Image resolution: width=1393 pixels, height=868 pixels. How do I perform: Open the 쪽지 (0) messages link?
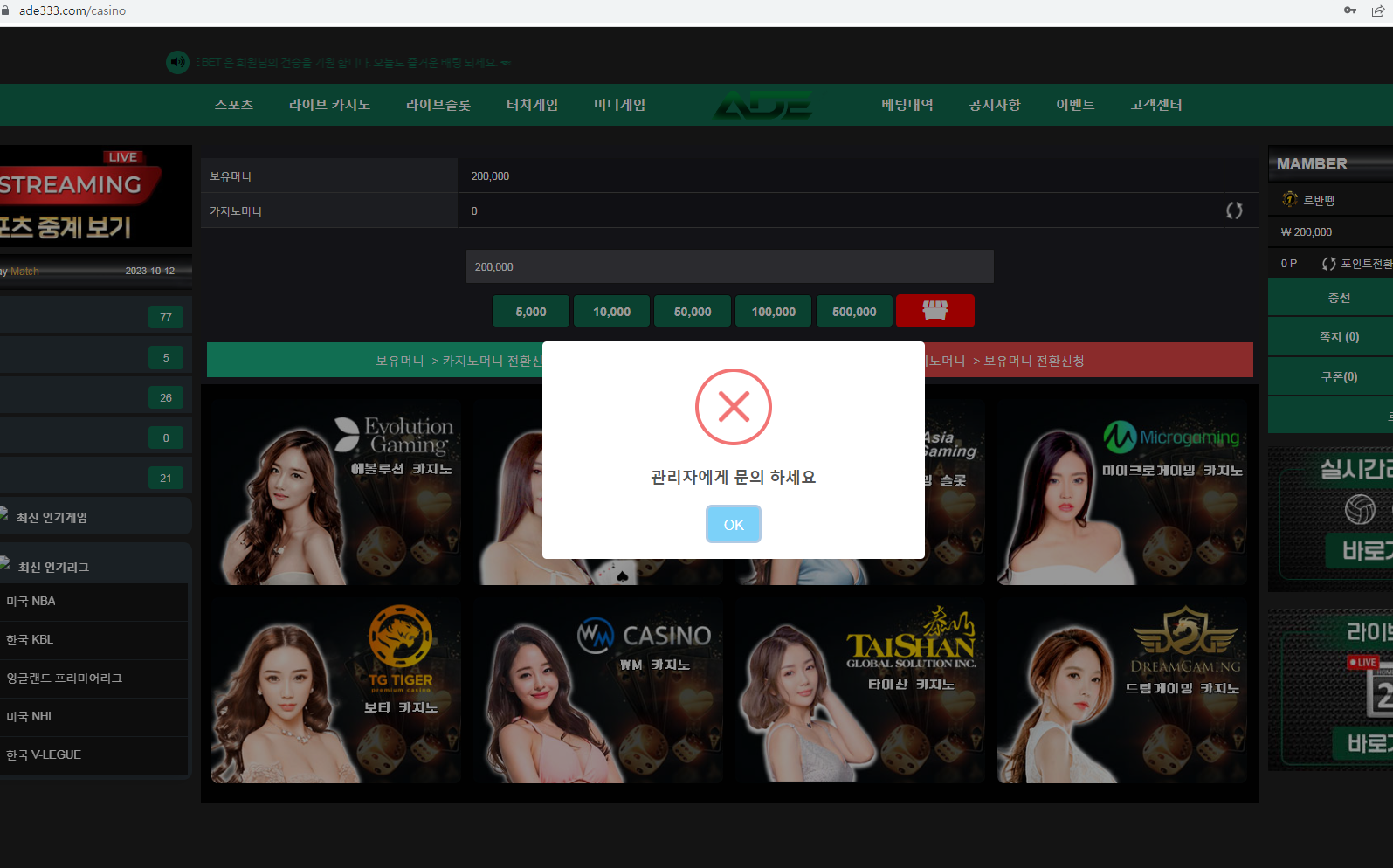coord(1339,337)
